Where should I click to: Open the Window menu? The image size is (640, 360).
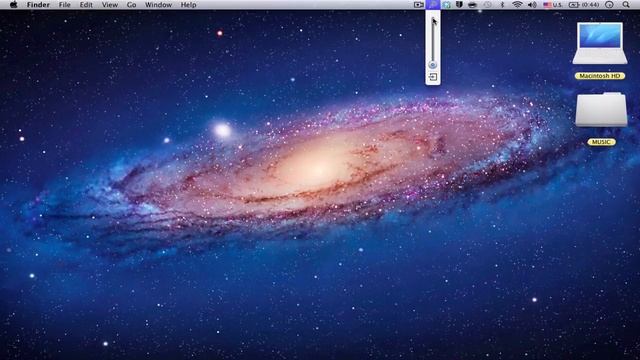pos(158,5)
